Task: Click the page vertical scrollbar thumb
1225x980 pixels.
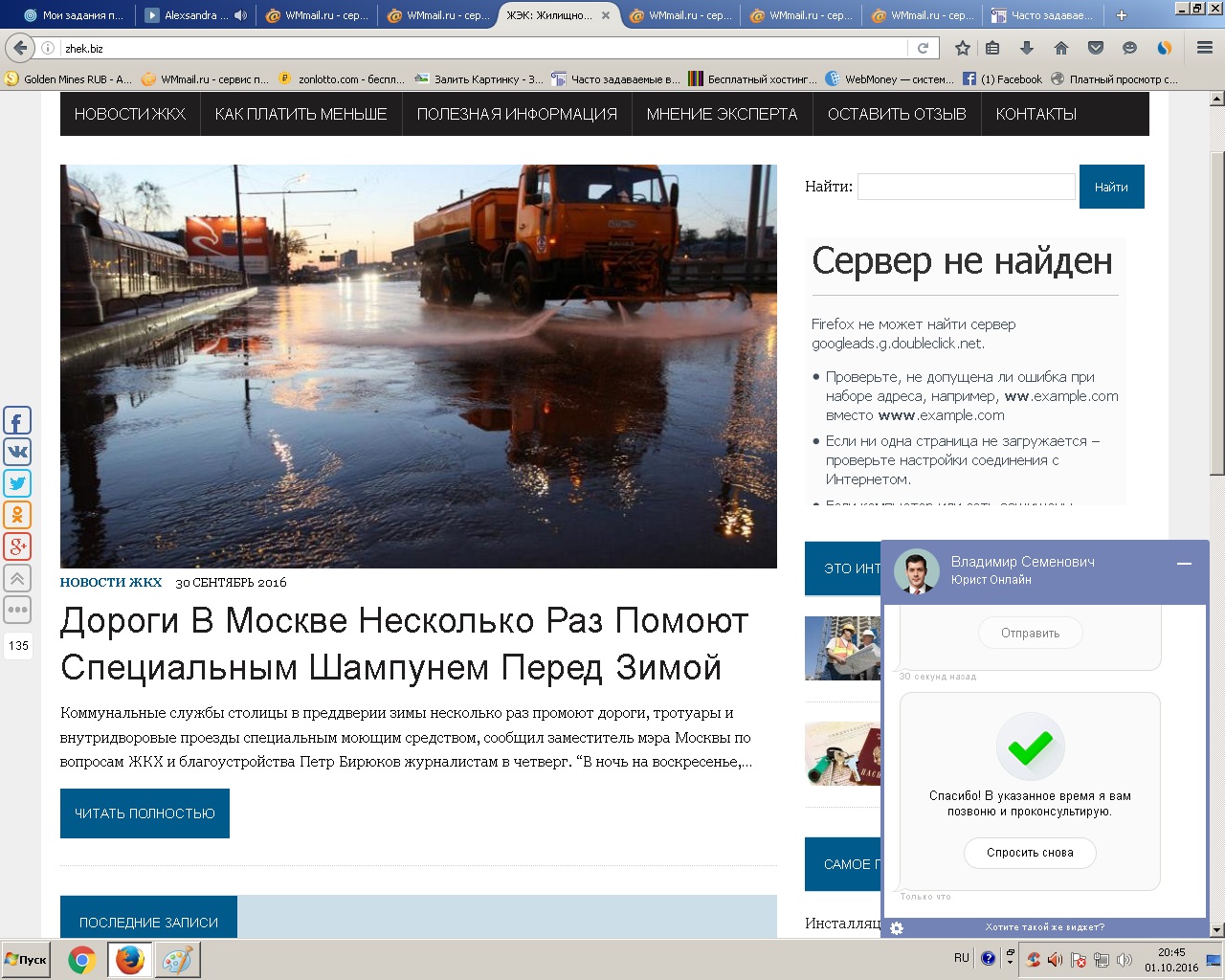Action: [x=1217, y=313]
